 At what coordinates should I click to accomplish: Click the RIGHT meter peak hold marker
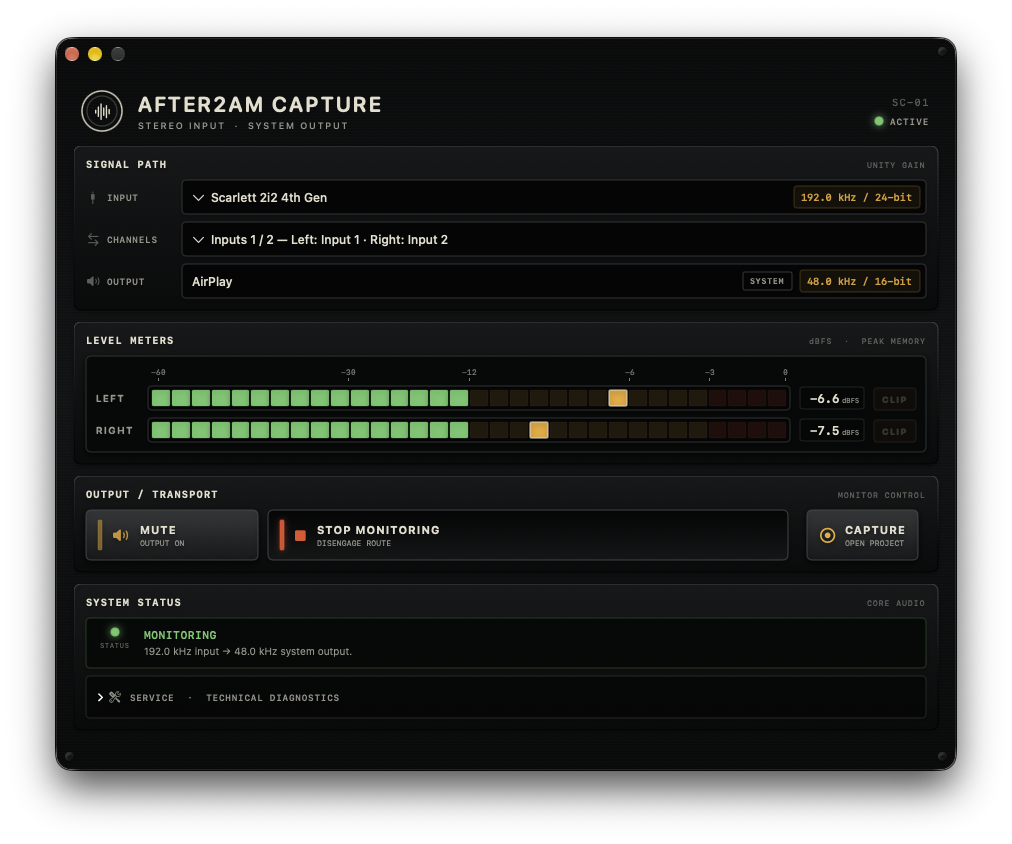(x=539, y=430)
